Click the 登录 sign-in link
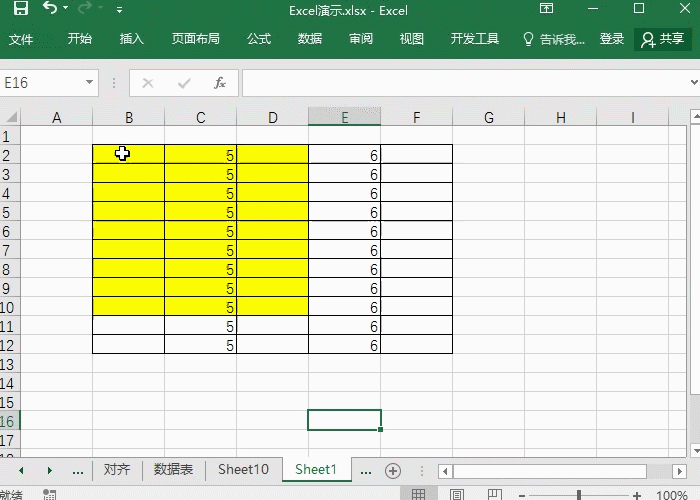700x500 pixels. (x=612, y=39)
